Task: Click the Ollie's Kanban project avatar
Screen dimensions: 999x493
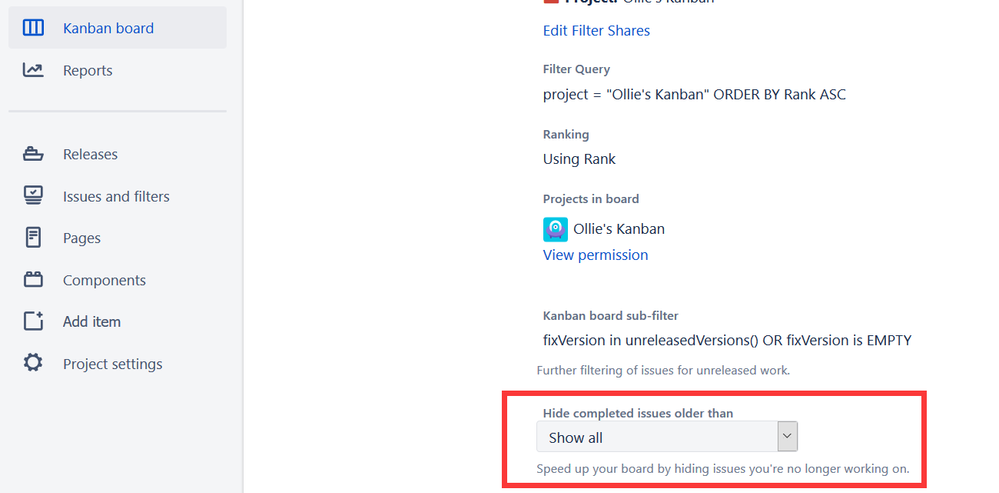Action: pos(555,229)
